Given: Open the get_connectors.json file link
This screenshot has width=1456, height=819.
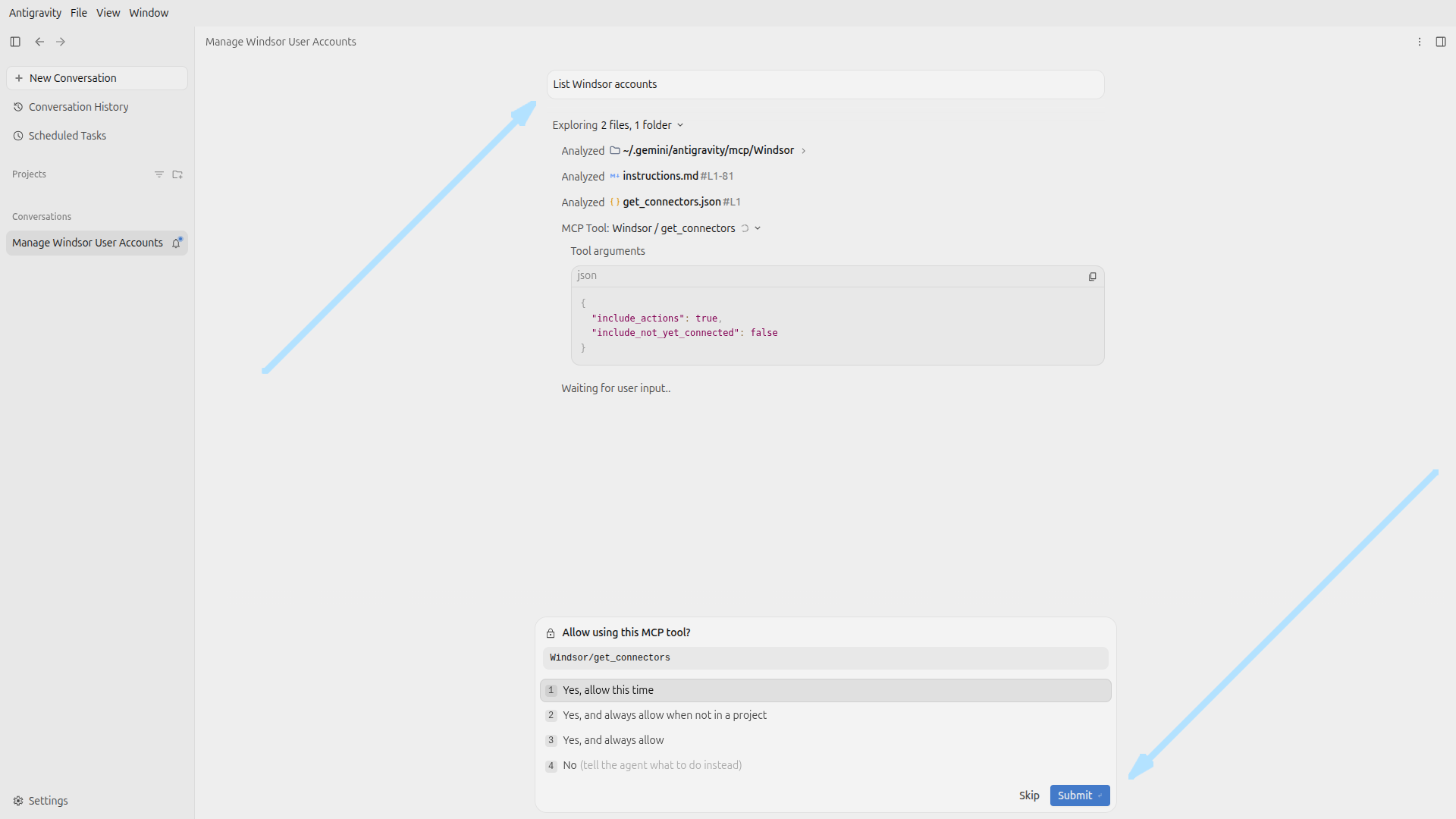Looking at the screenshot, I should click(672, 202).
